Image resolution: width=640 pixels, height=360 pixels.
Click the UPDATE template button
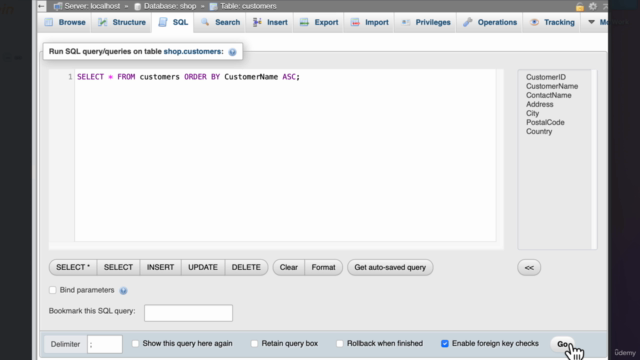click(203, 267)
